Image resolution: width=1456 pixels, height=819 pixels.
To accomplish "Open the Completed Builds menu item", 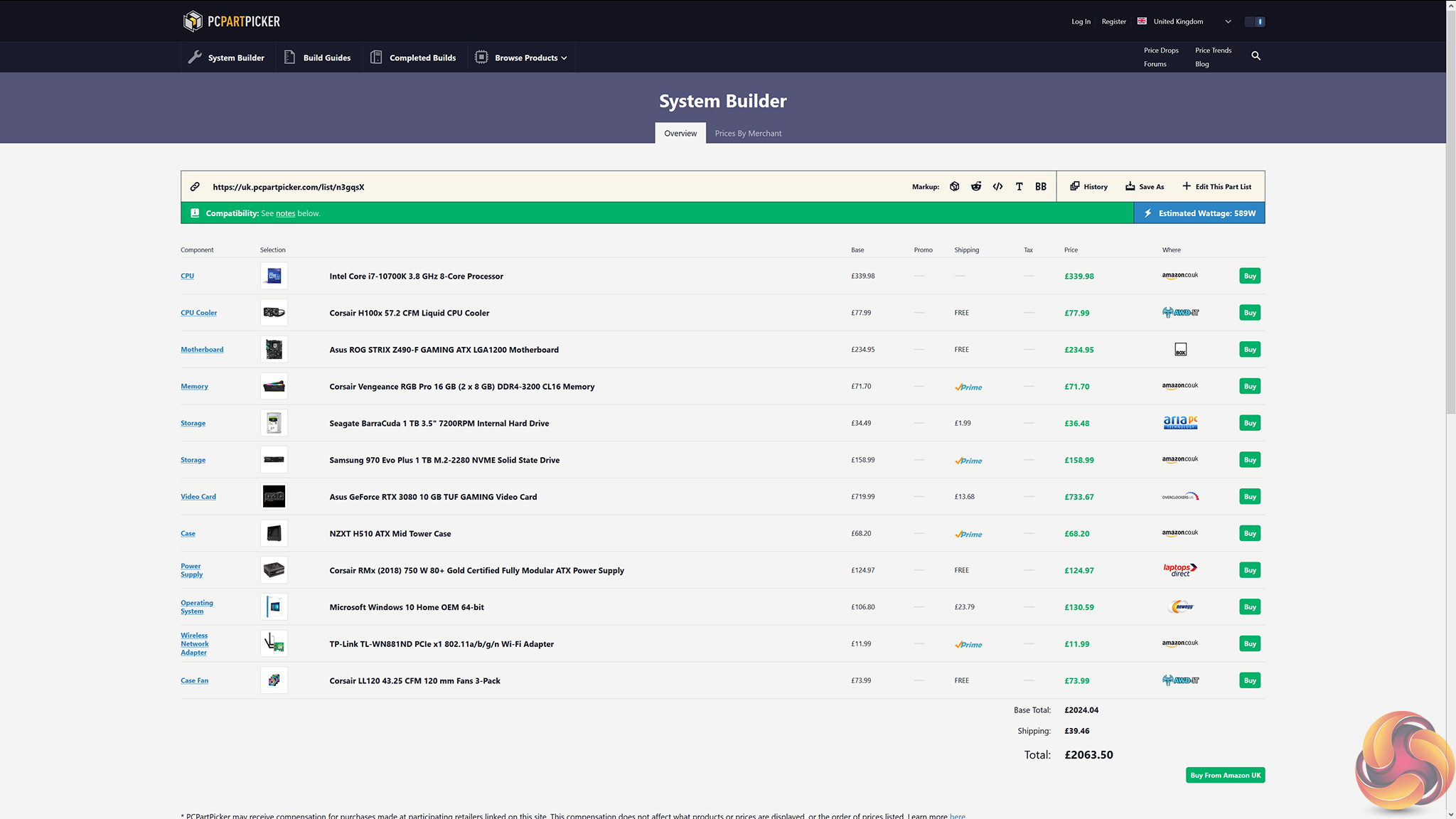I will (x=422, y=58).
